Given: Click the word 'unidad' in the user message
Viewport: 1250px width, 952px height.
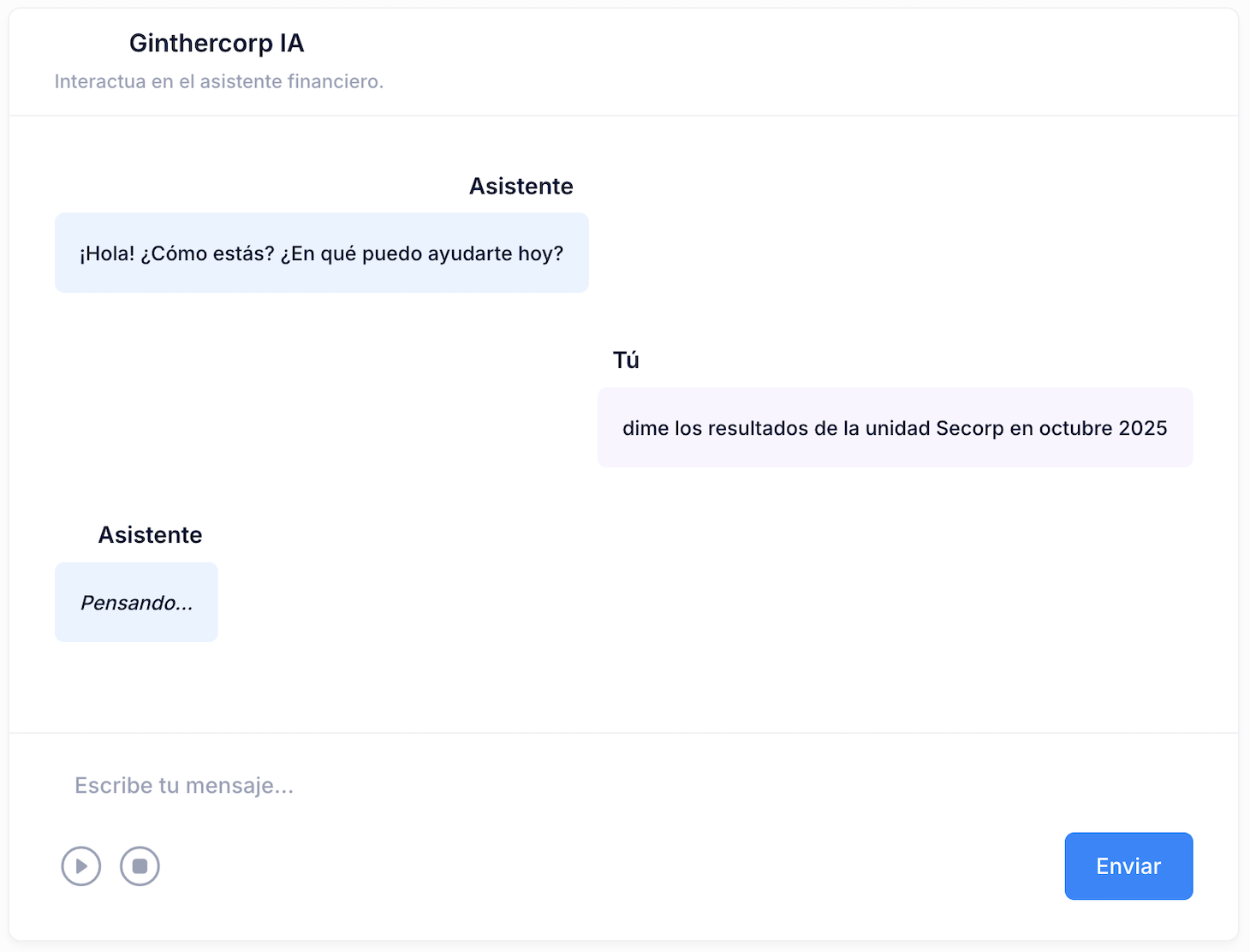Looking at the screenshot, I should [x=897, y=428].
